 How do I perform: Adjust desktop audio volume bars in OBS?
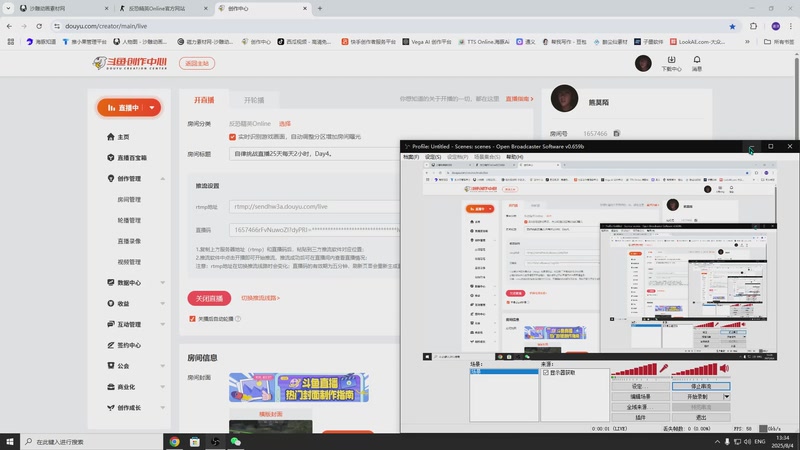tap(694, 369)
